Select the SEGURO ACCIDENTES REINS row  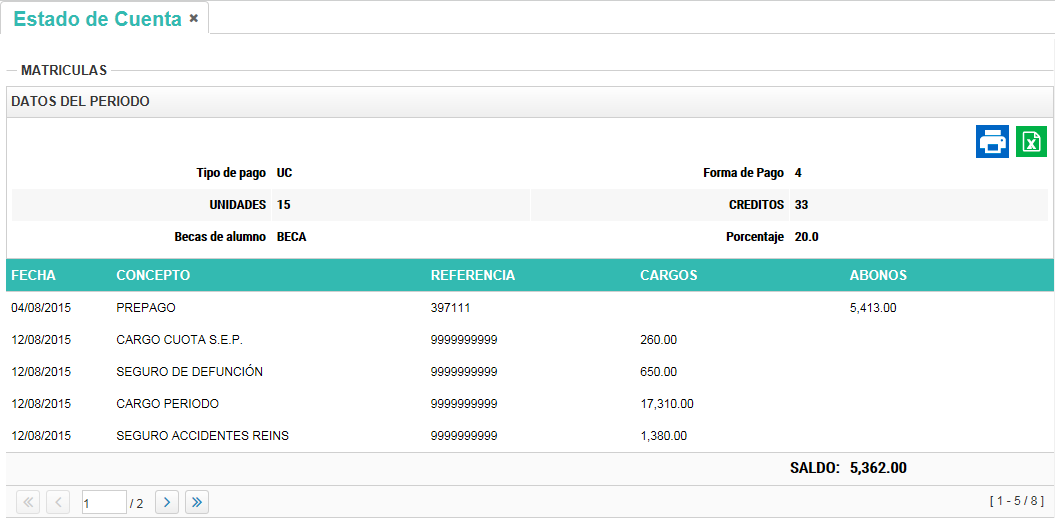[202, 436]
